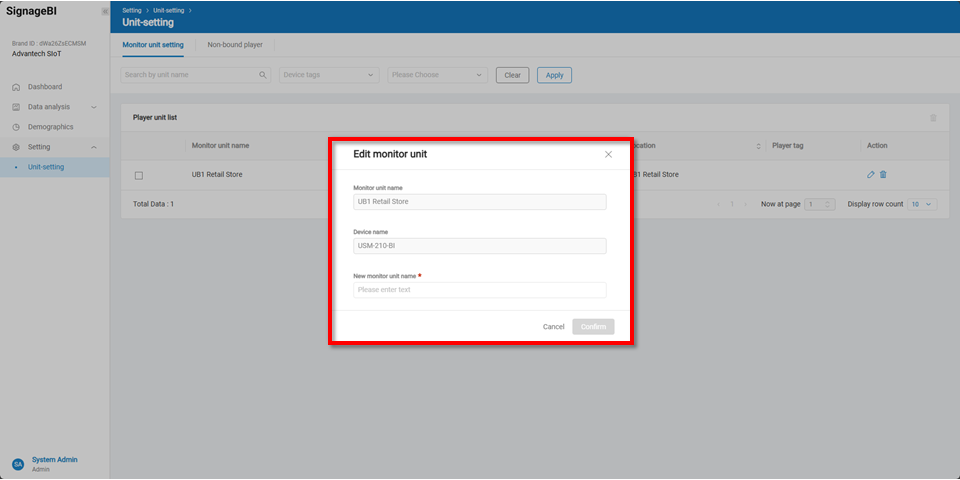Tick the UB1 Retail Store row checkbox

click(139, 176)
